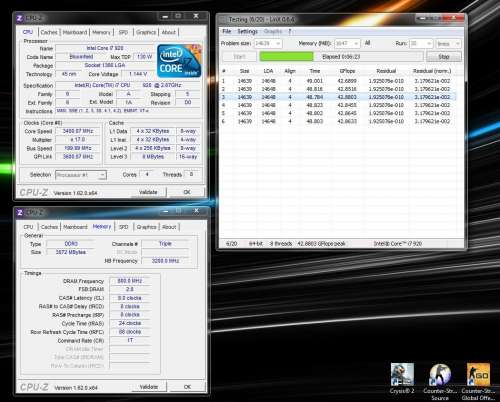Select run number 6 row in LinX results
Screen dimensions: 500x402
click(x=338, y=121)
